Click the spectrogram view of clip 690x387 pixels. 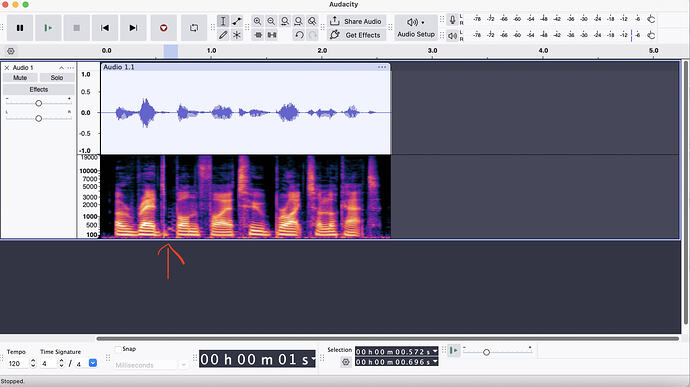(x=246, y=197)
